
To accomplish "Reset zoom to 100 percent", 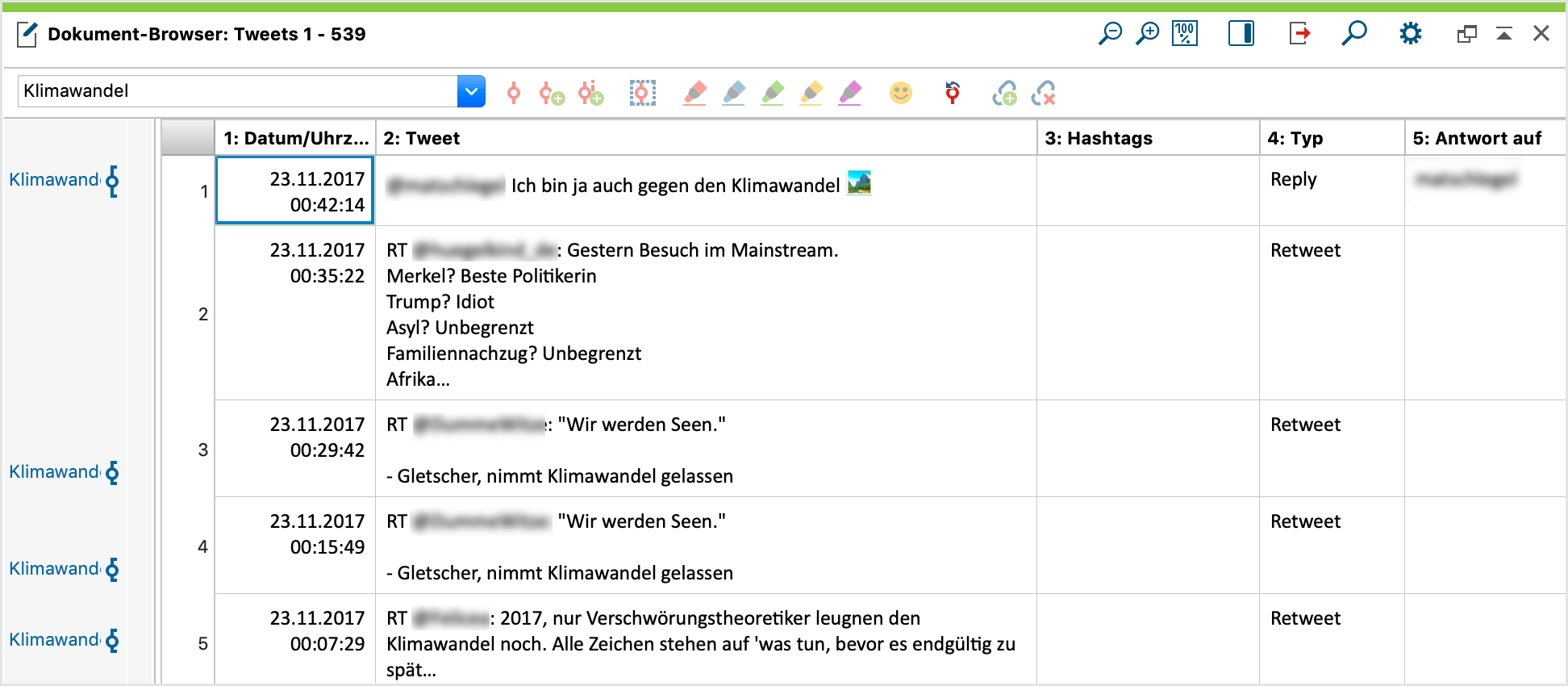I will click(1185, 33).
